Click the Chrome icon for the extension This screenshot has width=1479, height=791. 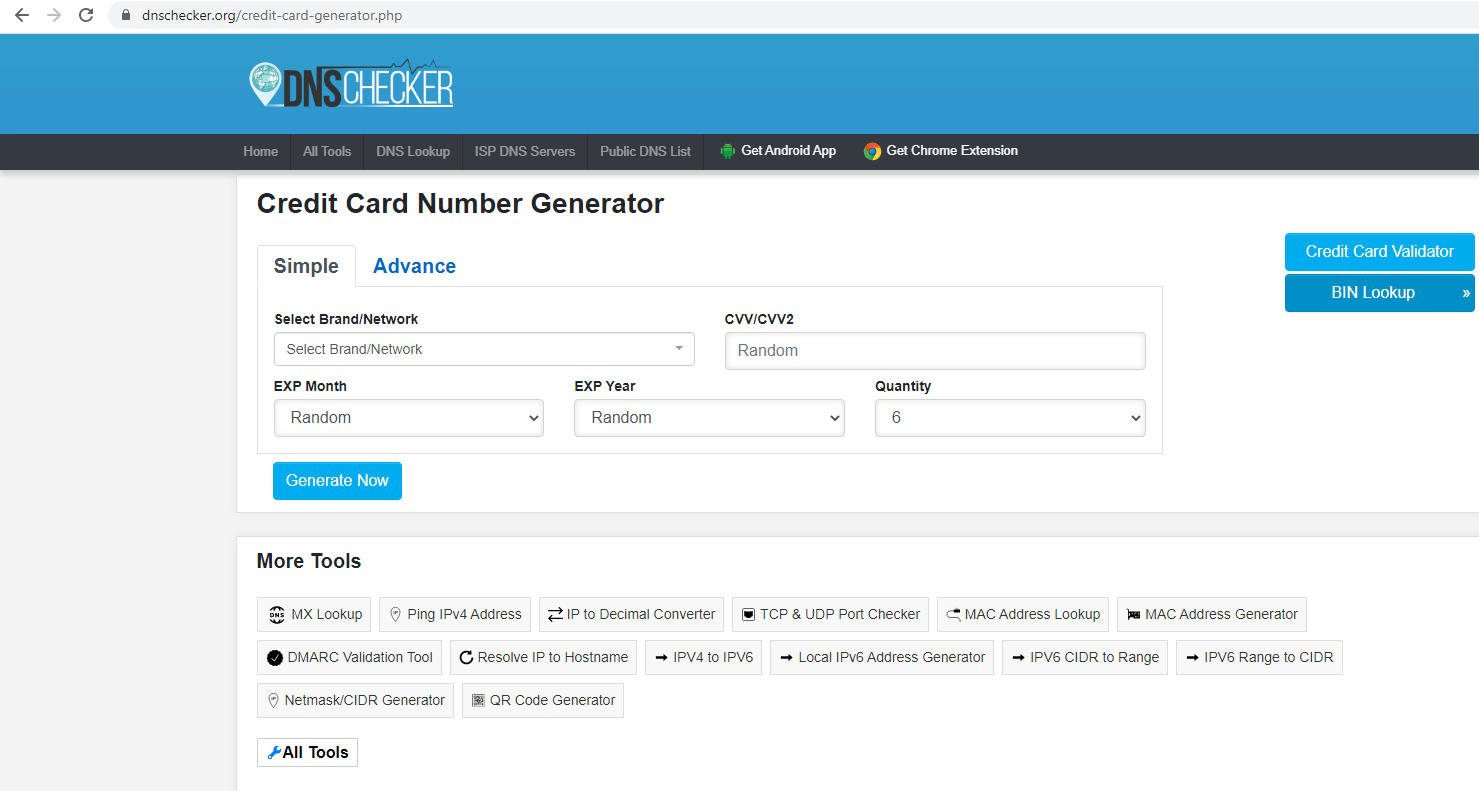click(872, 151)
